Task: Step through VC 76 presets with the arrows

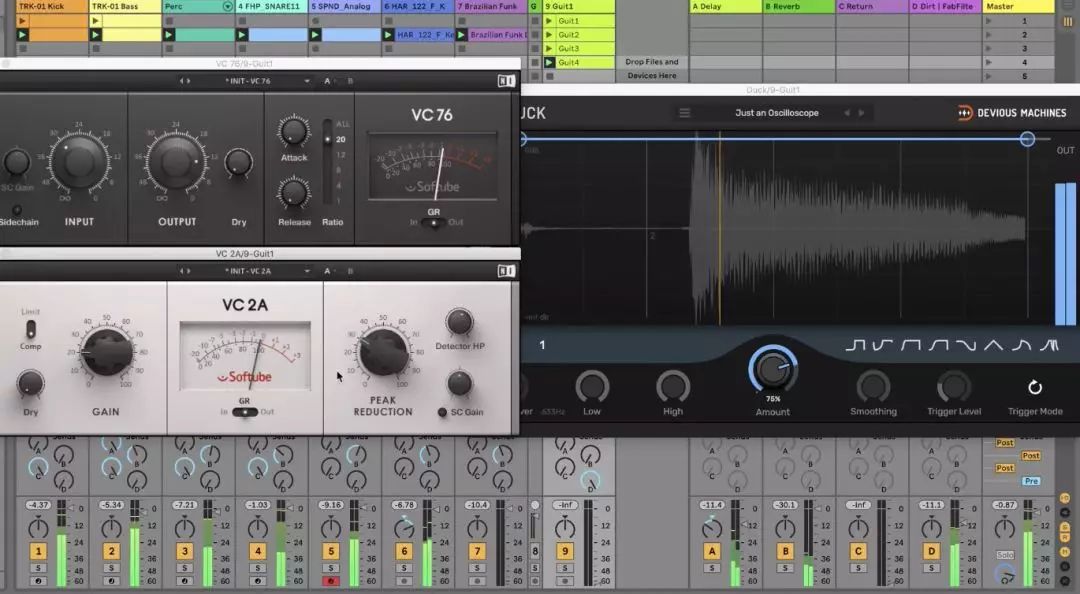Action: [185, 81]
